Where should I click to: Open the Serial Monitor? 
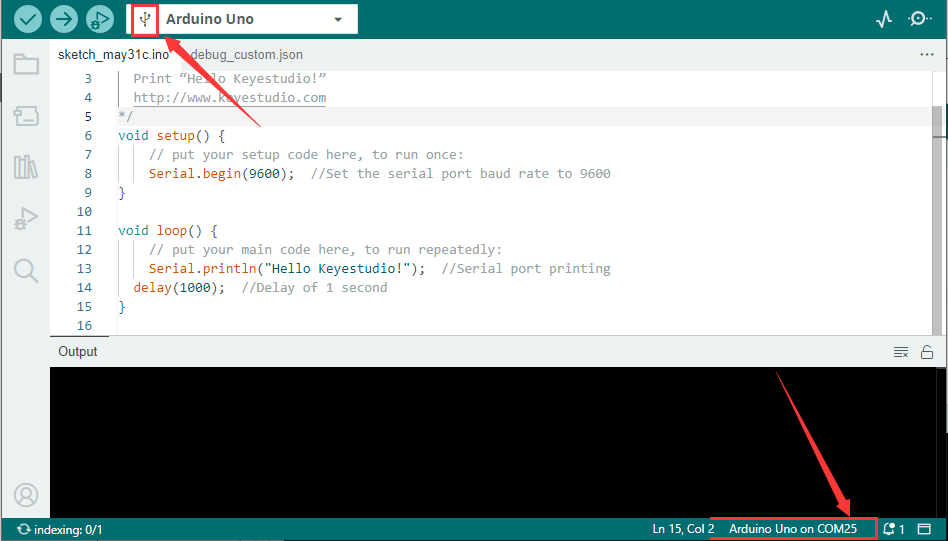pos(919,19)
